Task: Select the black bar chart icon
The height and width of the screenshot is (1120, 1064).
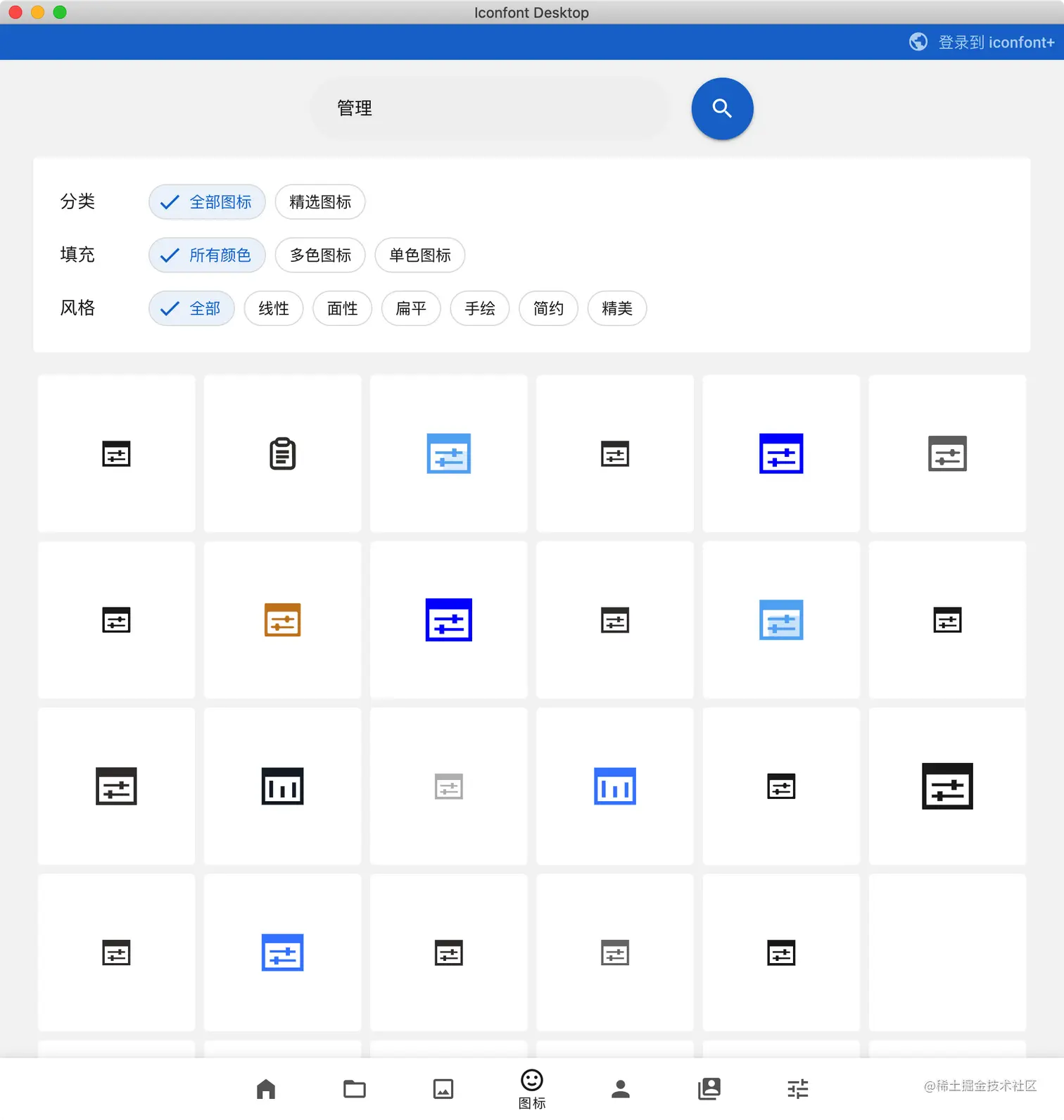Action: click(x=282, y=786)
